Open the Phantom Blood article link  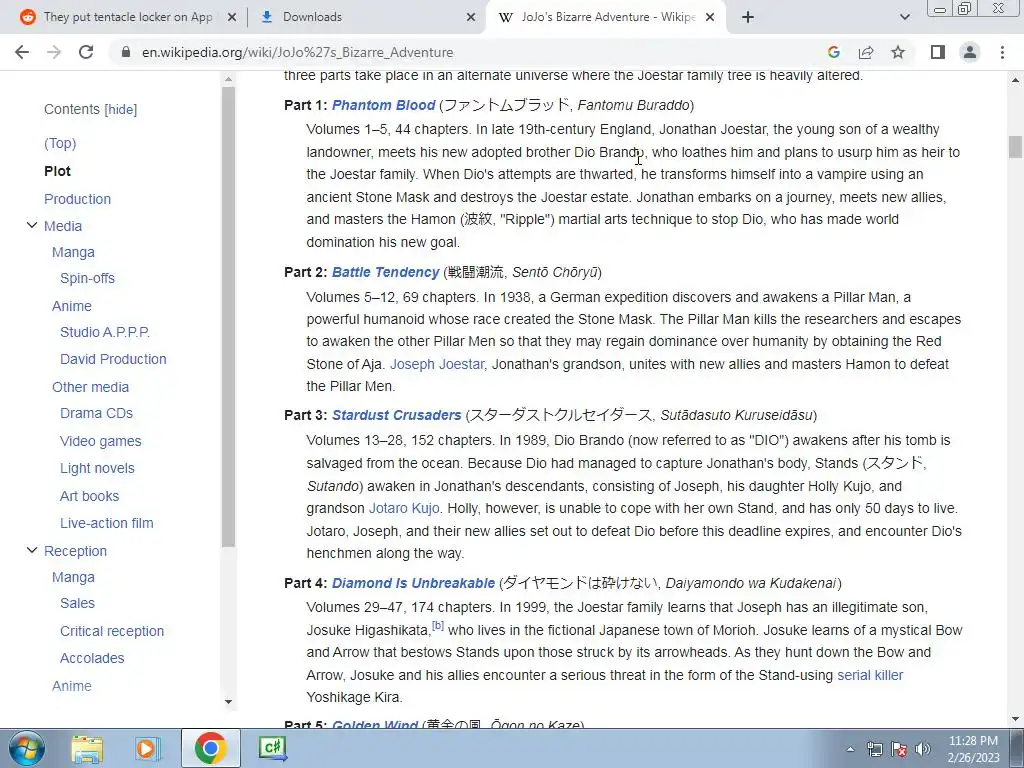383,105
